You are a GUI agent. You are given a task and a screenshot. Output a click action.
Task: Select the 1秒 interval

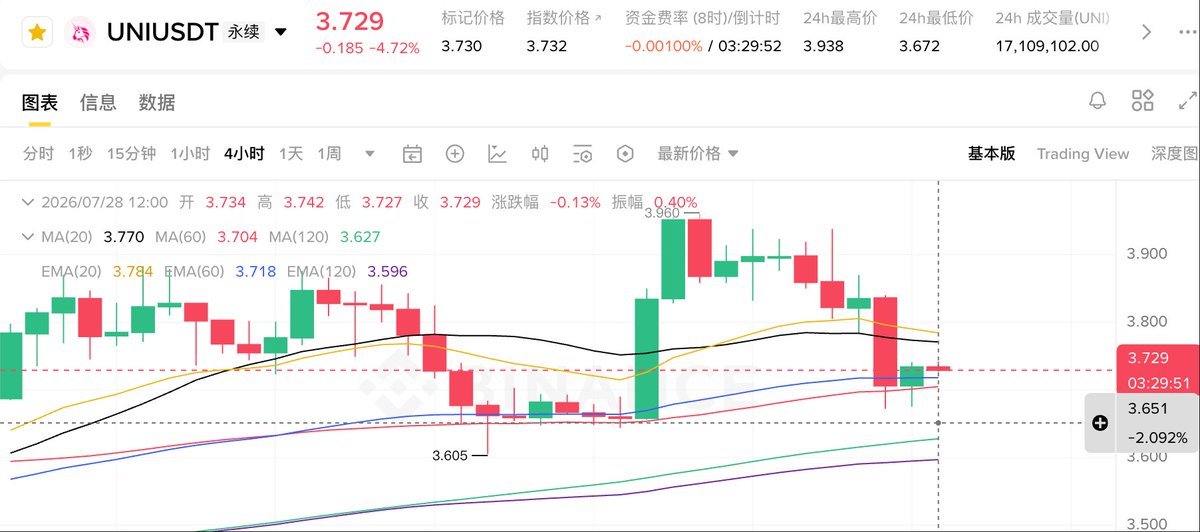[x=80, y=154]
